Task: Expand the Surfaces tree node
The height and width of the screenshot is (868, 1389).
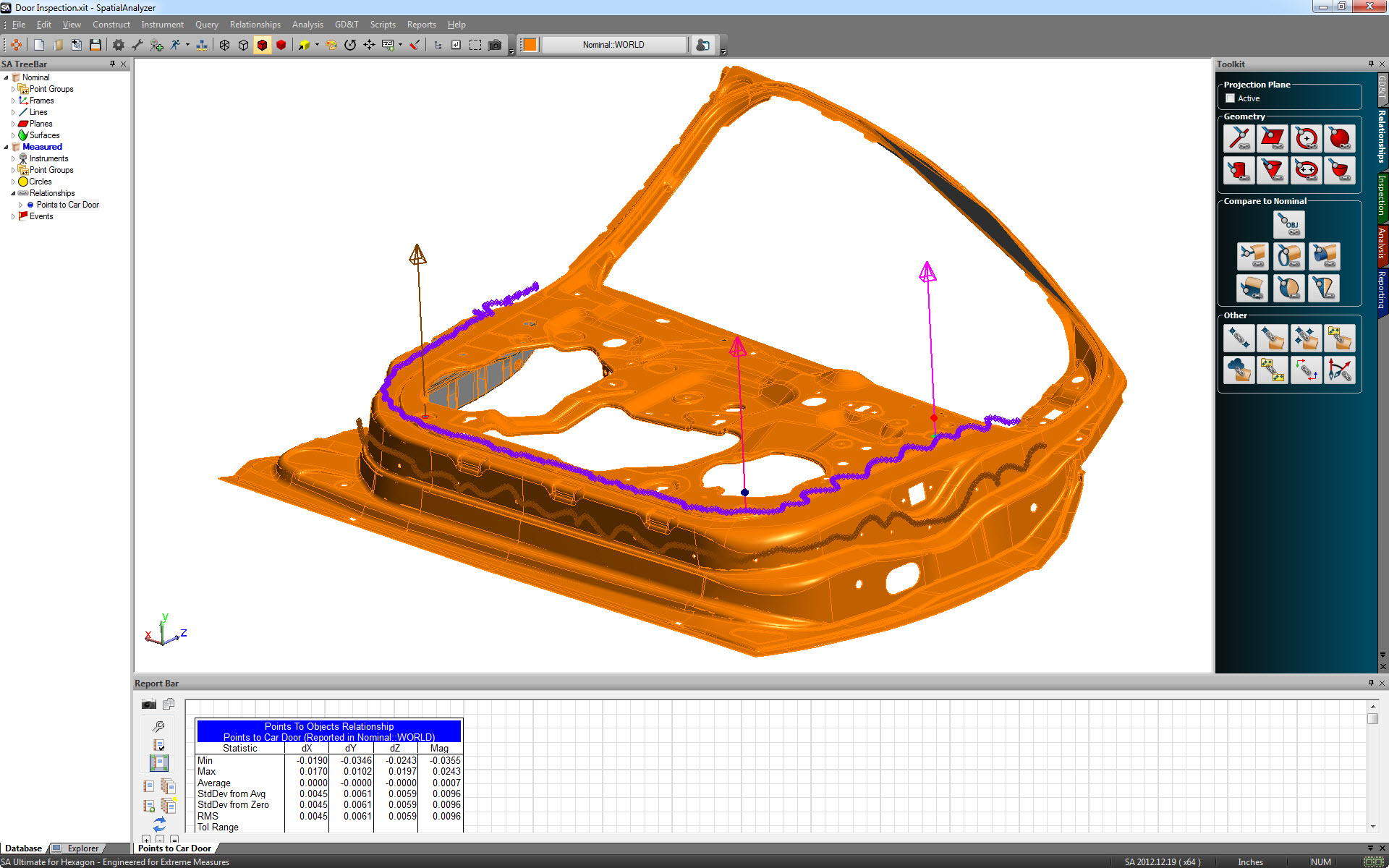Action: click(13, 135)
